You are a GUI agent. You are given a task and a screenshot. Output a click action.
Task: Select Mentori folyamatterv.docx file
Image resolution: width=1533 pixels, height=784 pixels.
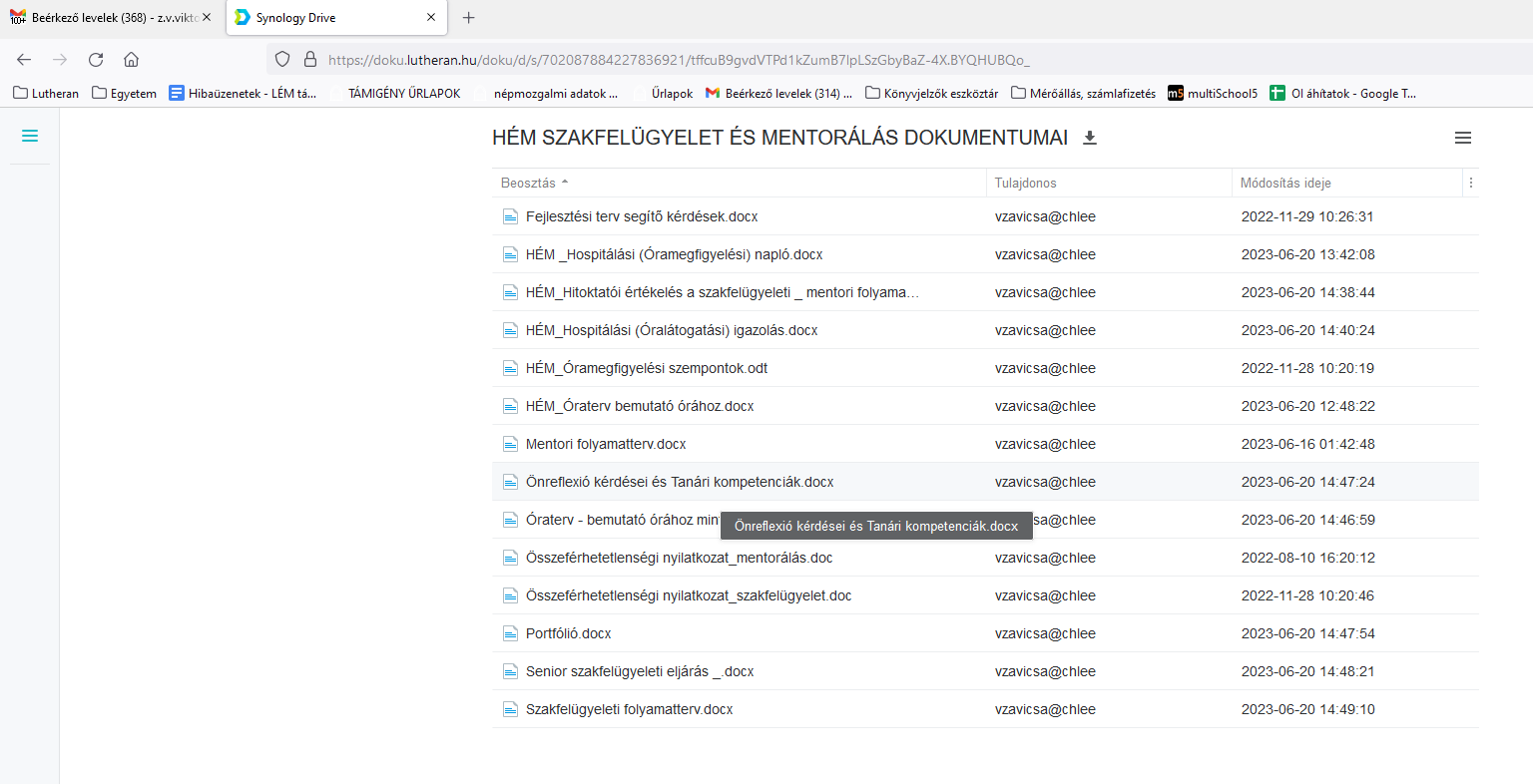click(606, 444)
